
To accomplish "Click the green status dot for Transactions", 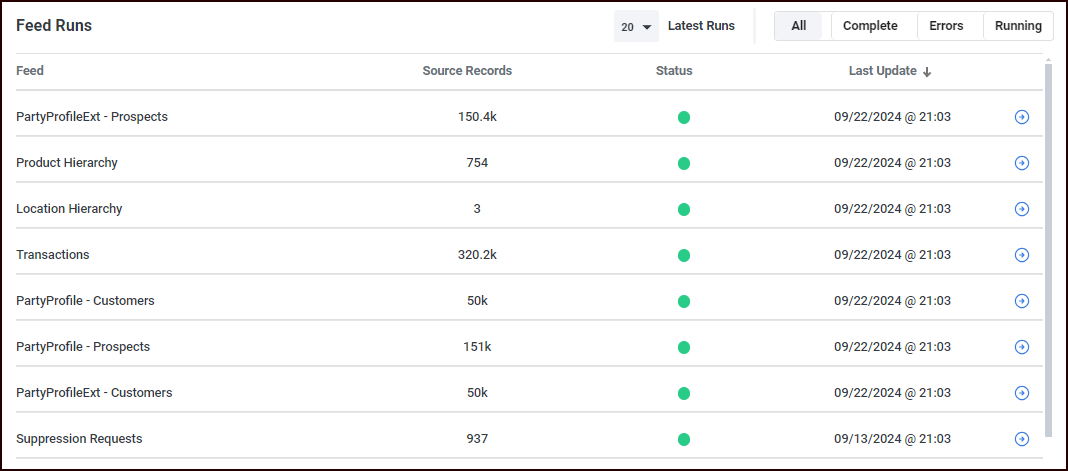I will (684, 255).
